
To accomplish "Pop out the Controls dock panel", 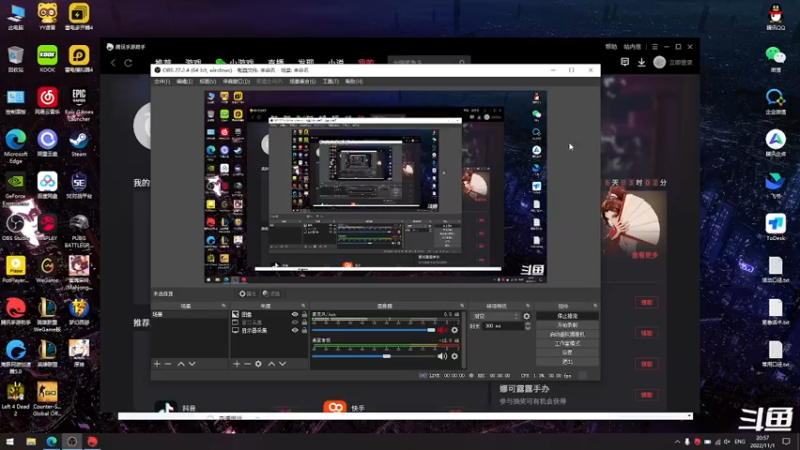I will 595,306.
